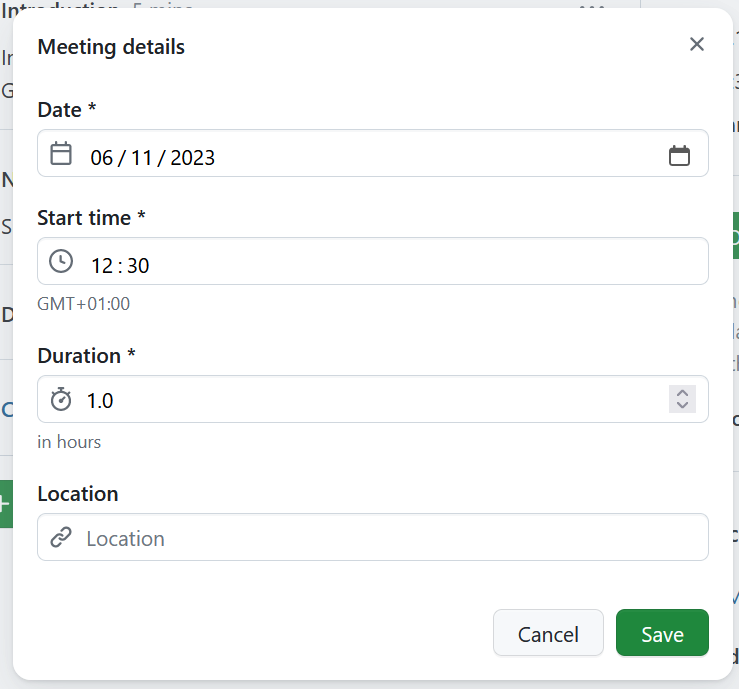739x689 pixels.
Task: Save the meeting details
Action: click(662, 634)
